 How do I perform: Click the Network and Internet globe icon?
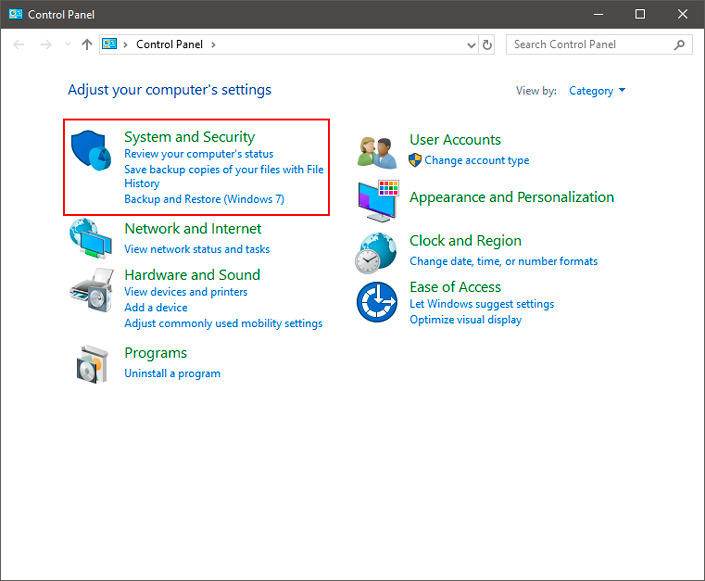(90, 238)
